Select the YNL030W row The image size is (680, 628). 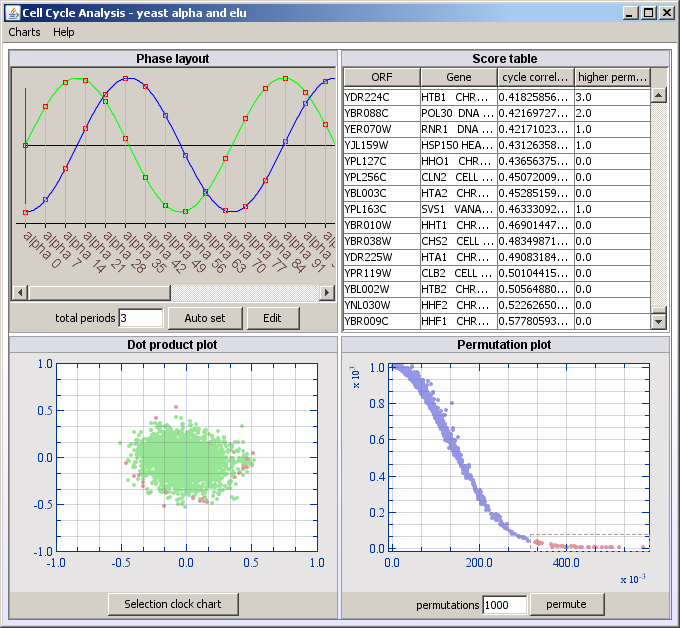tap(497, 306)
